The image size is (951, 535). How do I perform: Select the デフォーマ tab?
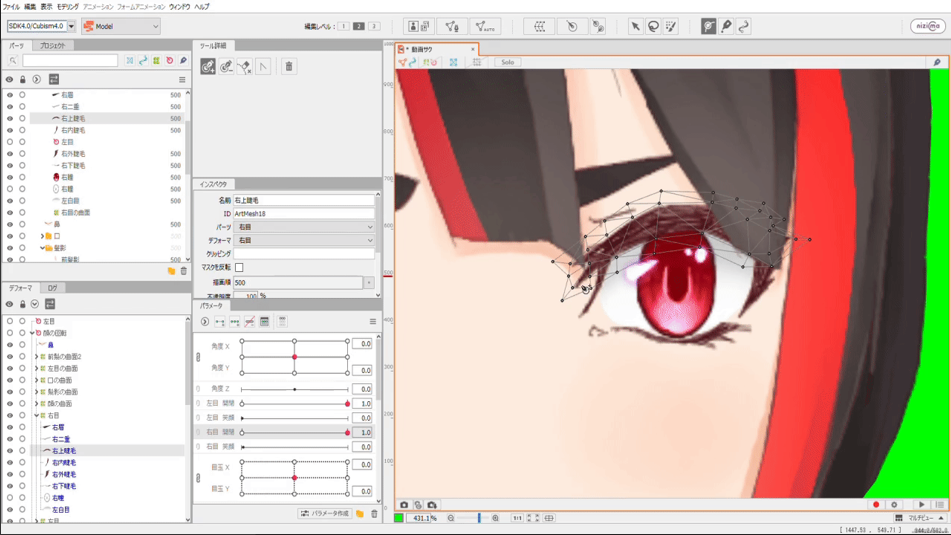[20, 288]
